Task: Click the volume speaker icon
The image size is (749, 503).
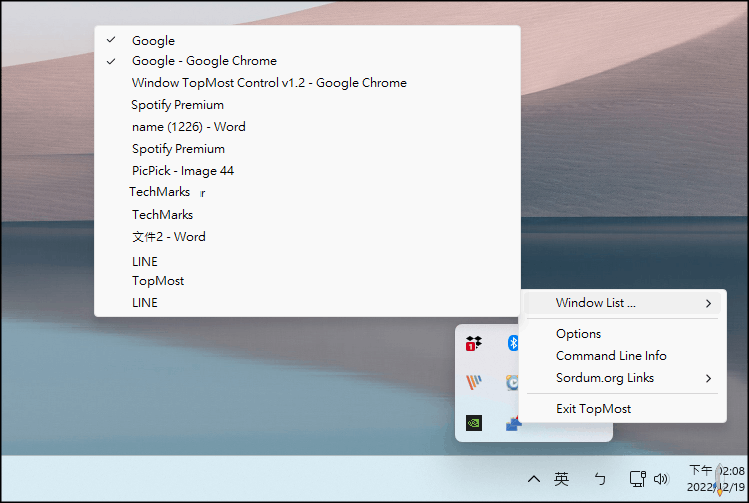Action: [x=661, y=479]
